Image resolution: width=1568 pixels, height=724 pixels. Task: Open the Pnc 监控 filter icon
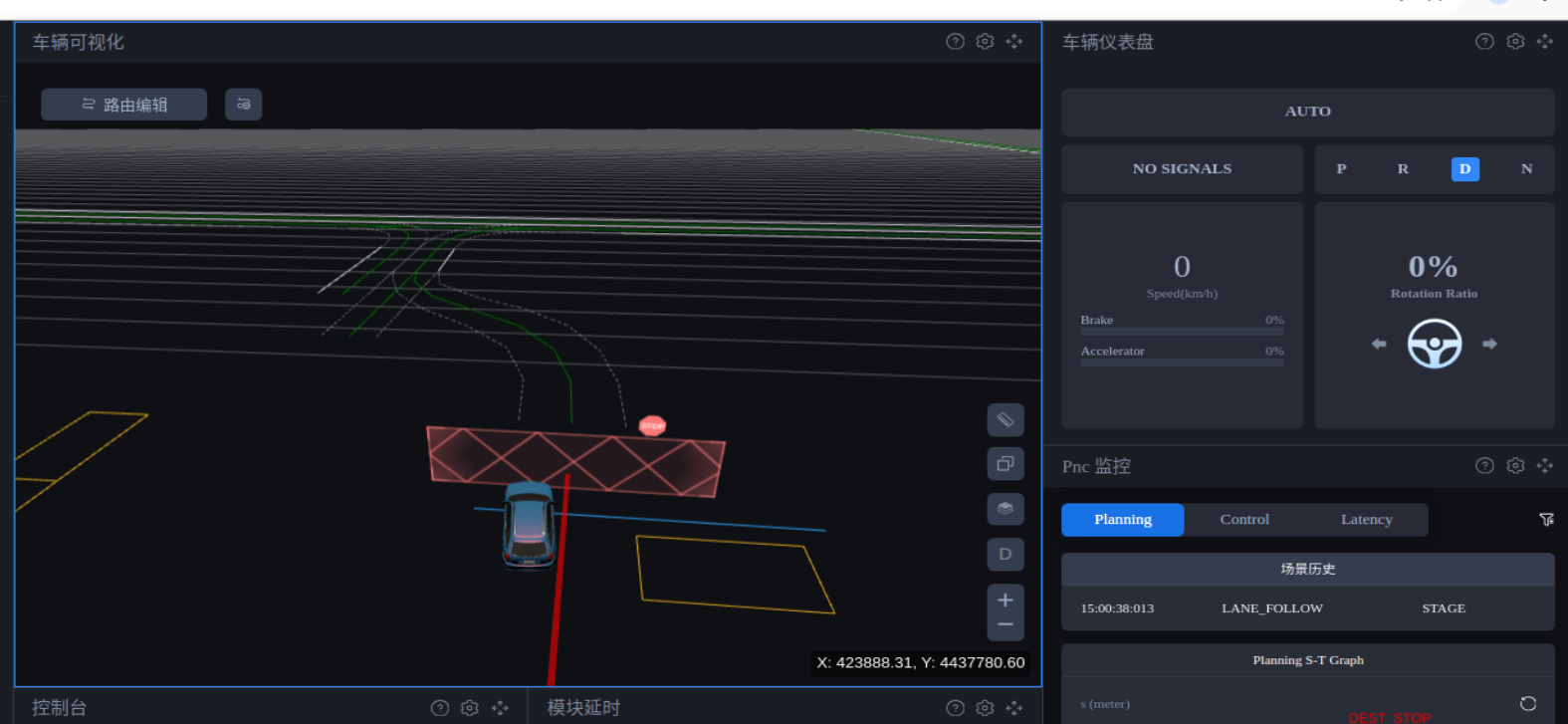pyautogui.click(x=1546, y=520)
